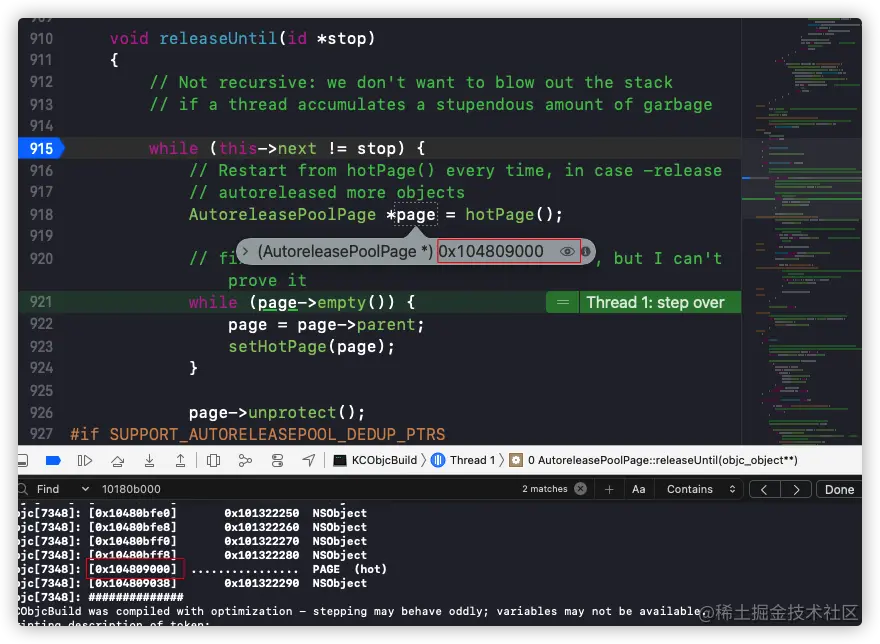880x644 pixels.
Task: Click the hotPage() call on line 918
Action: pyautogui.click(x=513, y=214)
